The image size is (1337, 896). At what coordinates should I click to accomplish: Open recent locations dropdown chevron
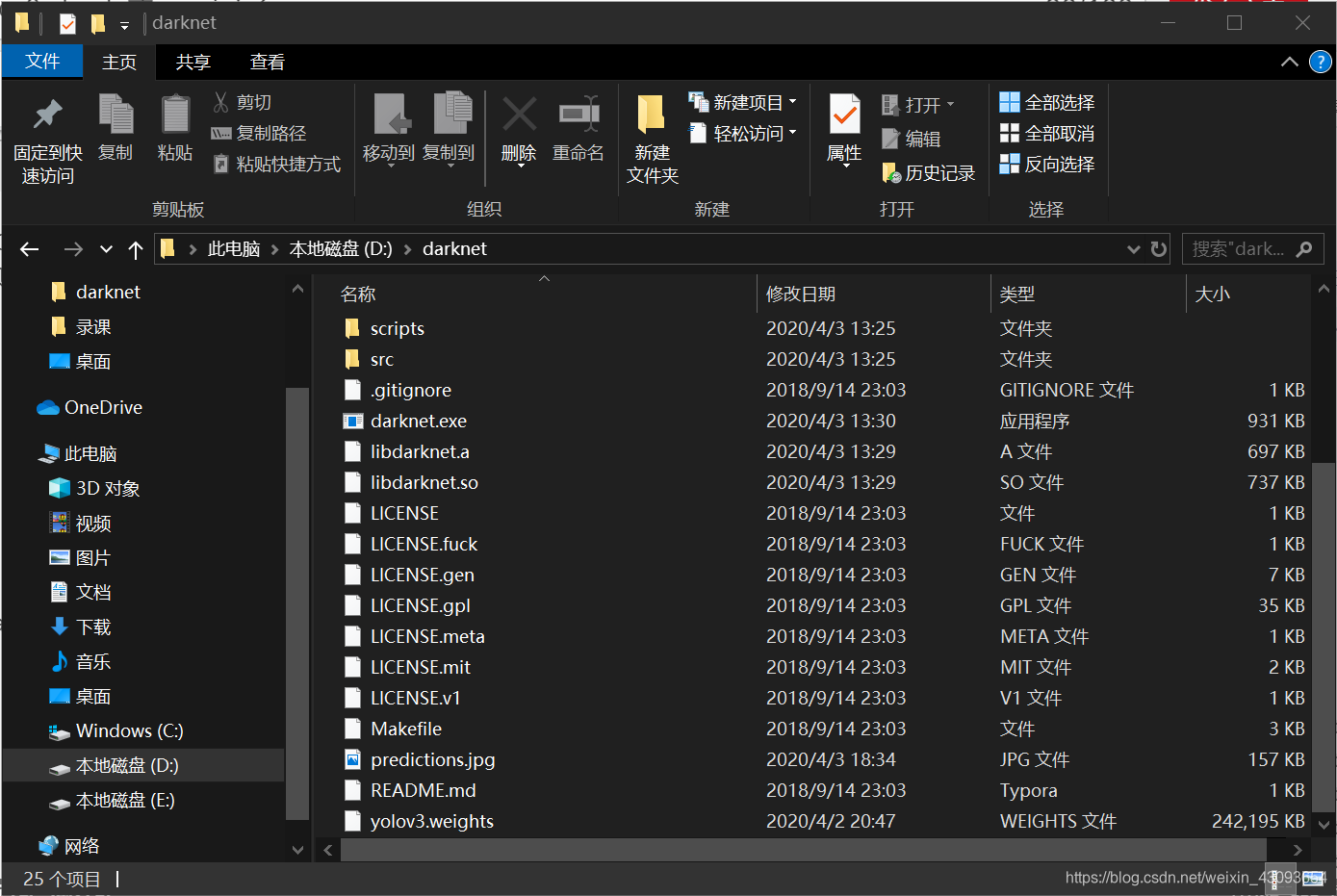click(x=106, y=249)
